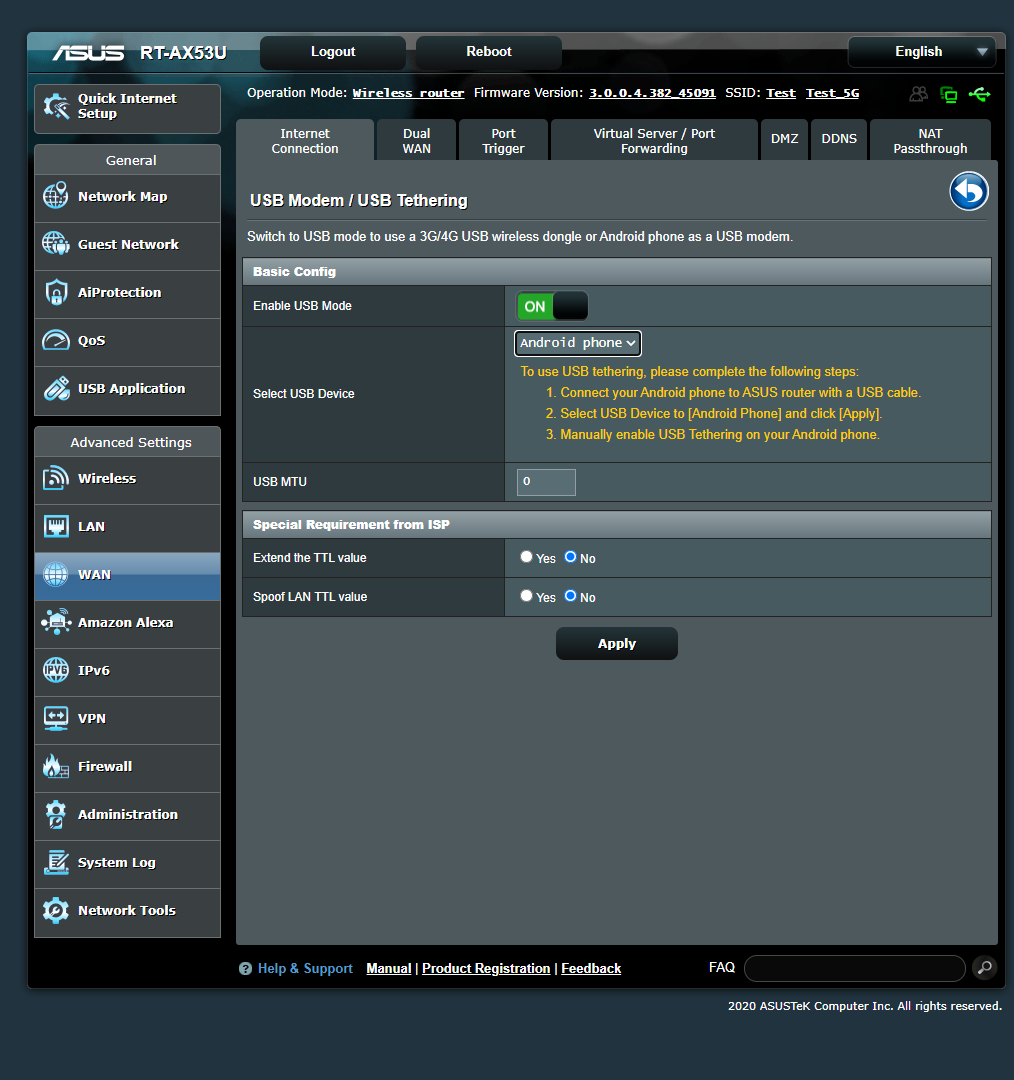Viewport: 1014px width, 1080px height.
Task: Switch to the Dual WAN tab
Action: tap(416, 141)
